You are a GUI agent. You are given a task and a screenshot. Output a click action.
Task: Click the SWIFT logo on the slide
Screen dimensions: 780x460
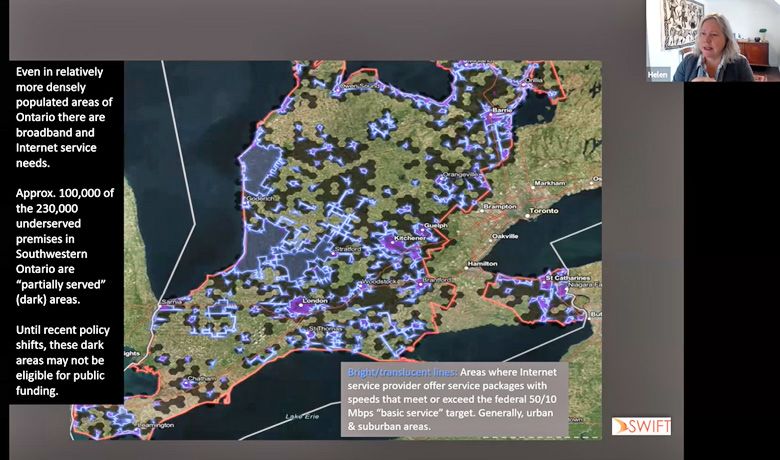click(641, 426)
